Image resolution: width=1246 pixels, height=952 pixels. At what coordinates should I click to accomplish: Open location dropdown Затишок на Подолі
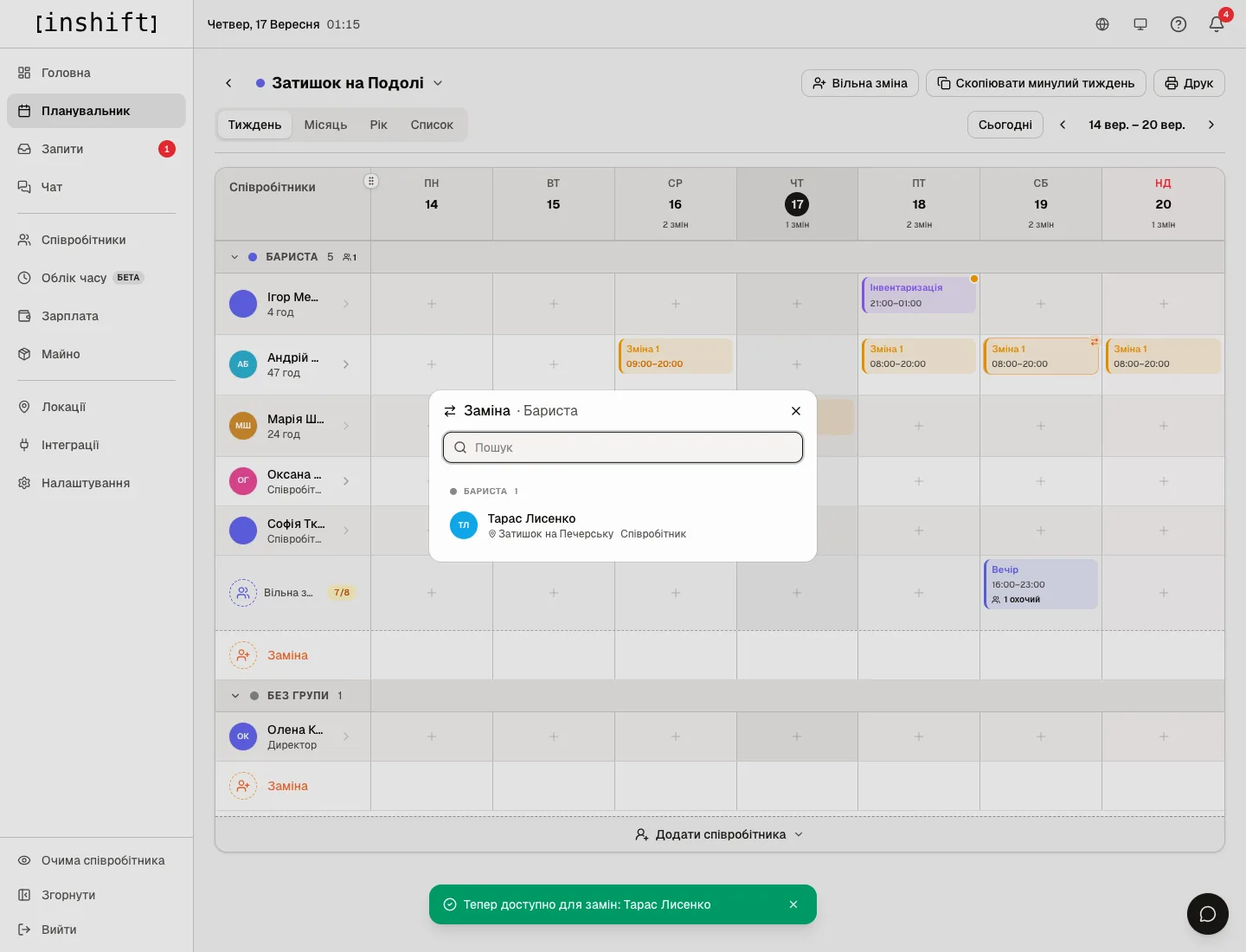[x=350, y=83]
